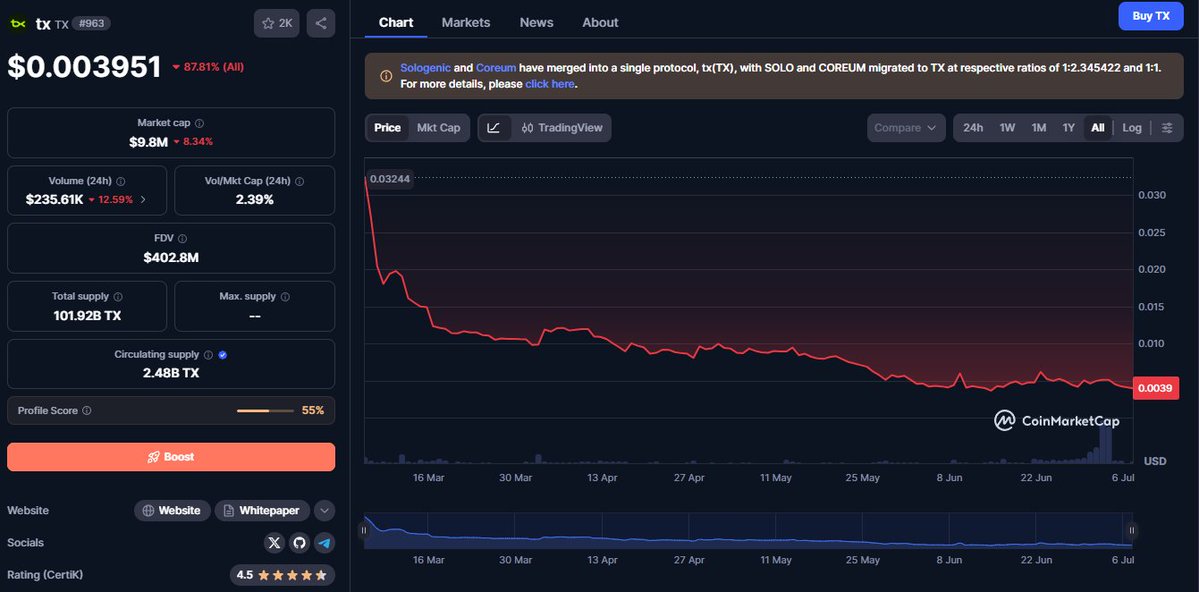The width and height of the screenshot is (1199, 592).
Task: Open the 'click here' details link
Action: 550,84
